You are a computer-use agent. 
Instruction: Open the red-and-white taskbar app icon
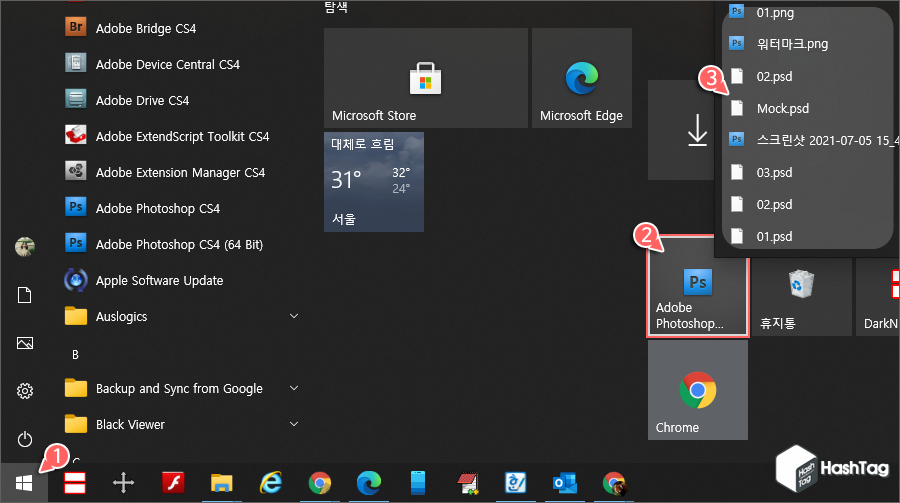click(75, 483)
